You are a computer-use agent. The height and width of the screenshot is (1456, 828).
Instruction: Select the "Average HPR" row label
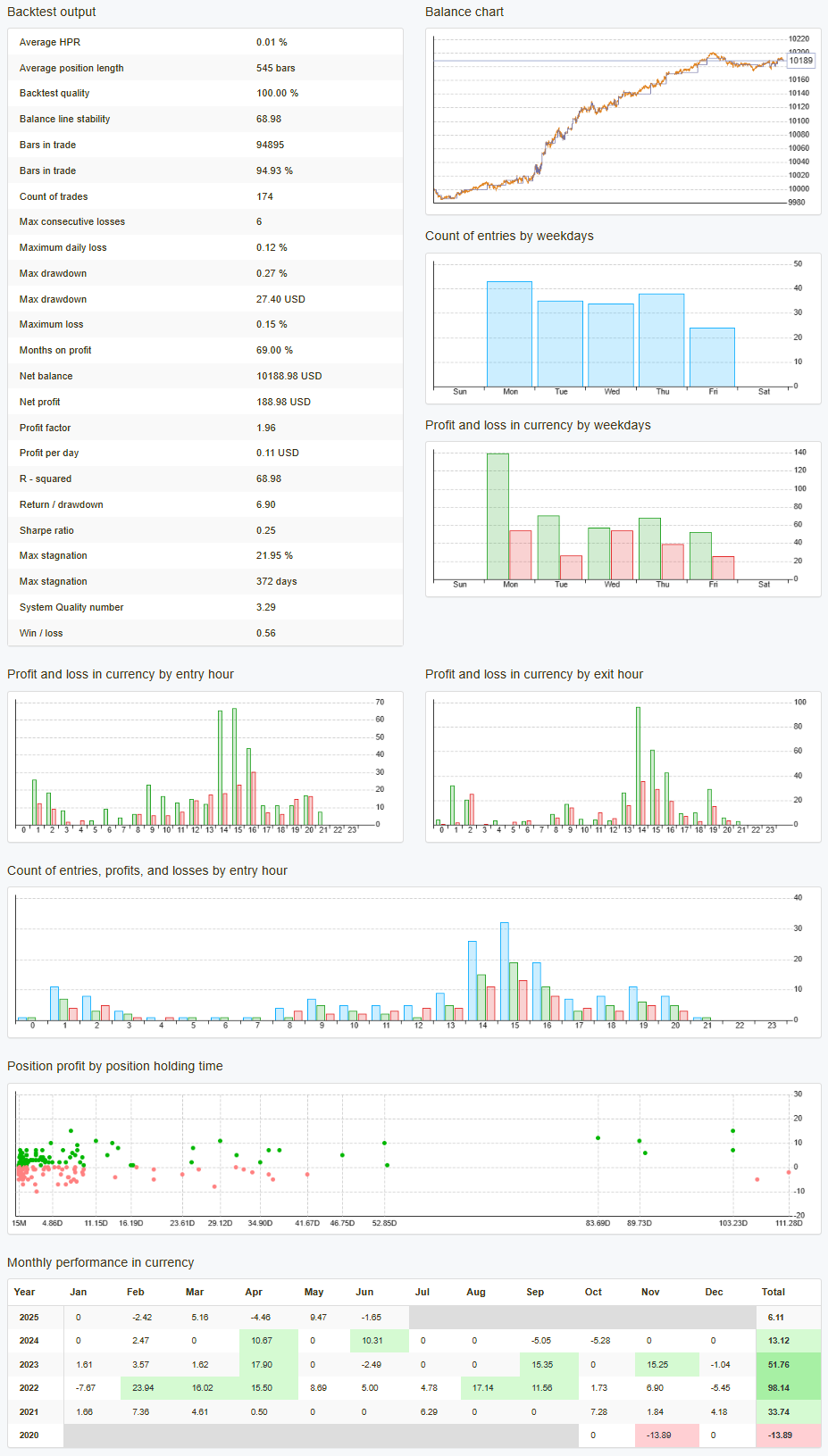click(x=50, y=42)
